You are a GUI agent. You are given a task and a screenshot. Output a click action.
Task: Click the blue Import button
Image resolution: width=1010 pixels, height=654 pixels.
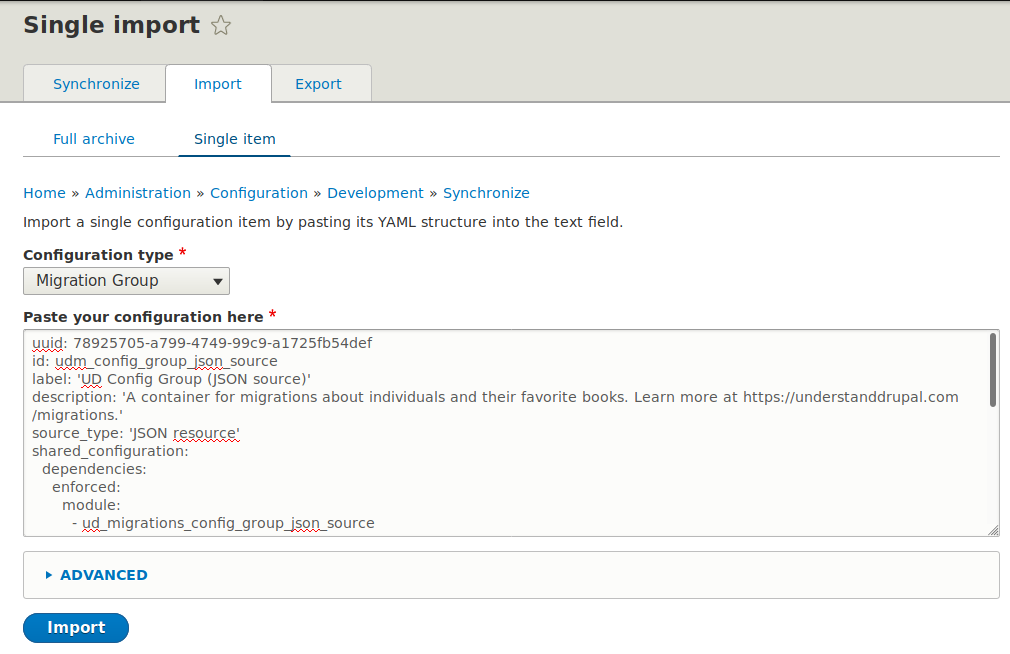pyautogui.click(x=76, y=628)
